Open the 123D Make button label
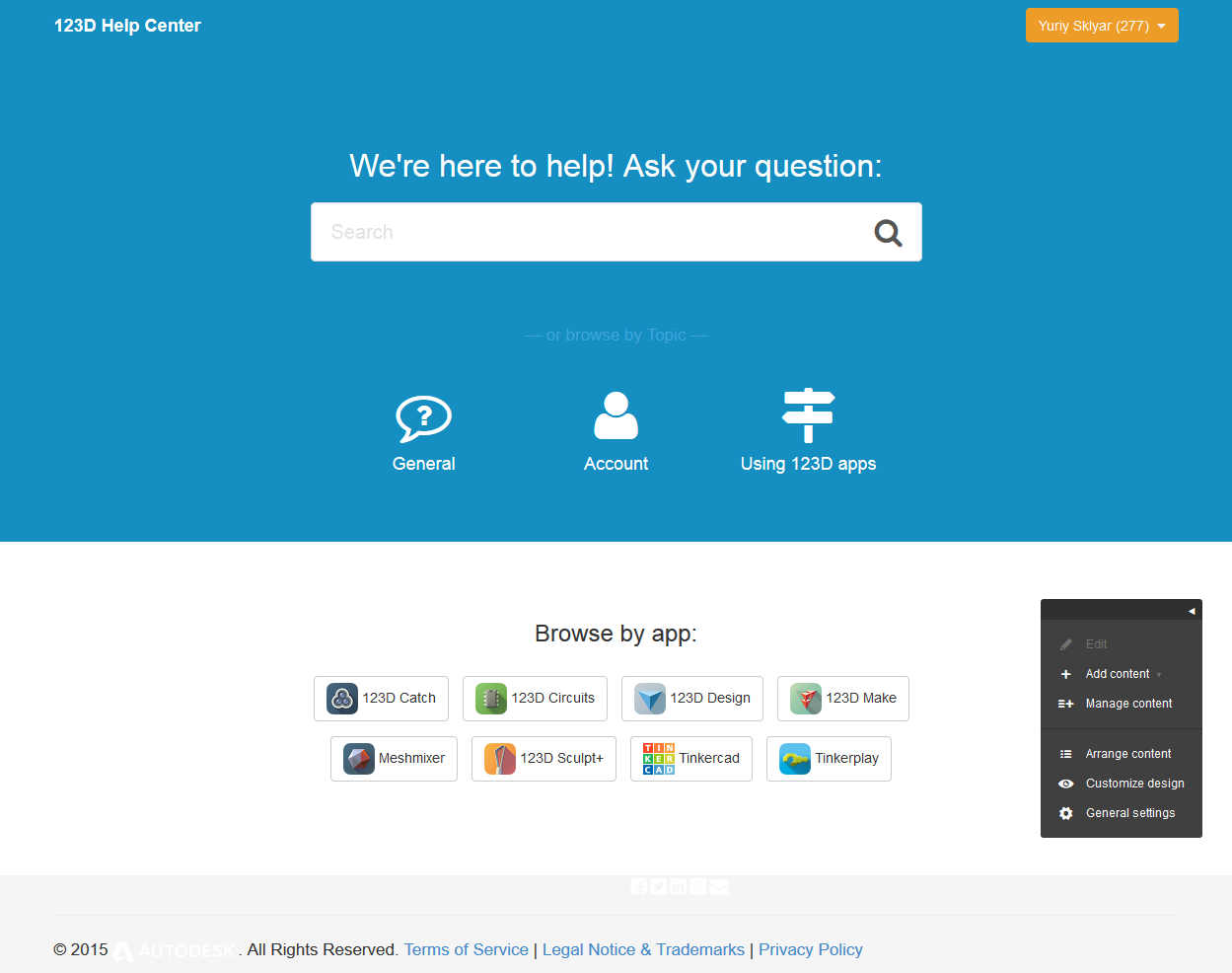This screenshot has width=1232, height=973. (x=861, y=698)
